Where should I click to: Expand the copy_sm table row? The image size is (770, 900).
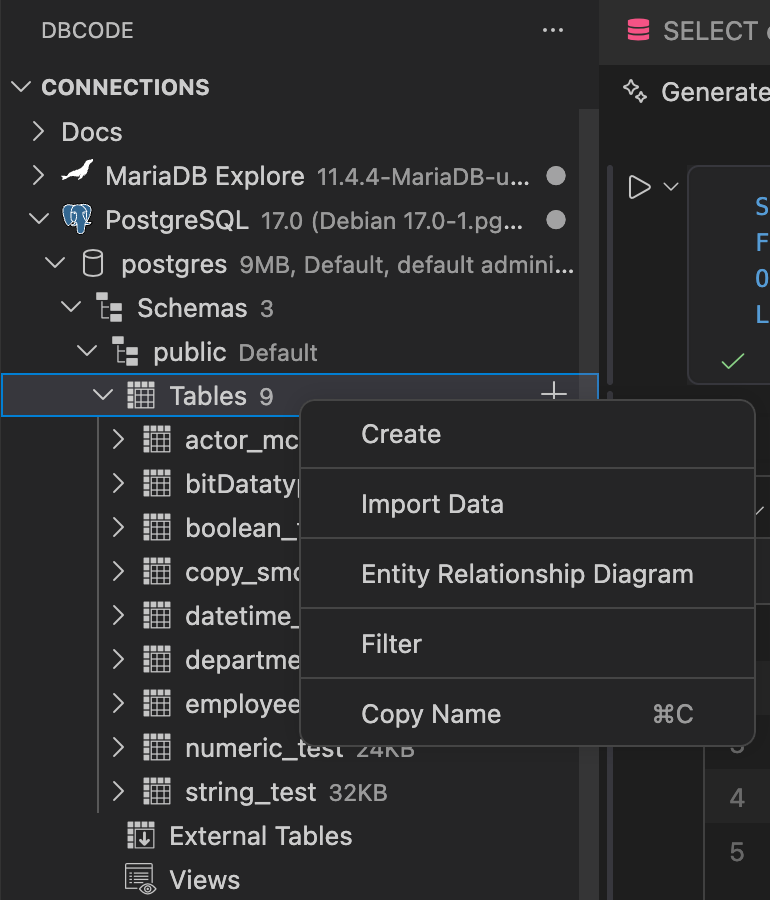point(118,571)
